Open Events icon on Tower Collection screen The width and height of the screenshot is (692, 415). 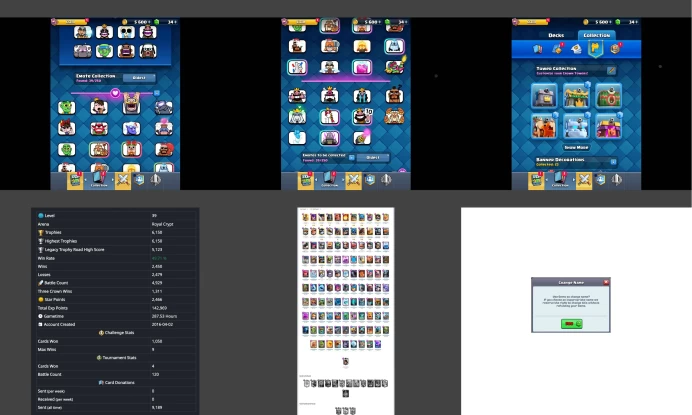pyautogui.click(x=617, y=180)
